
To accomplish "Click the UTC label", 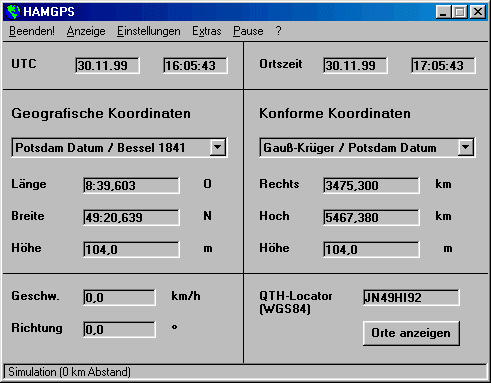I will click(24, 64).
